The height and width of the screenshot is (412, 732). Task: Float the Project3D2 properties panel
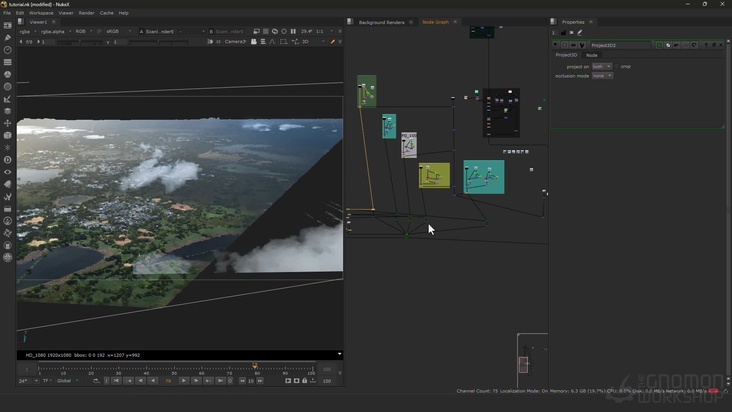coord(713,45)
